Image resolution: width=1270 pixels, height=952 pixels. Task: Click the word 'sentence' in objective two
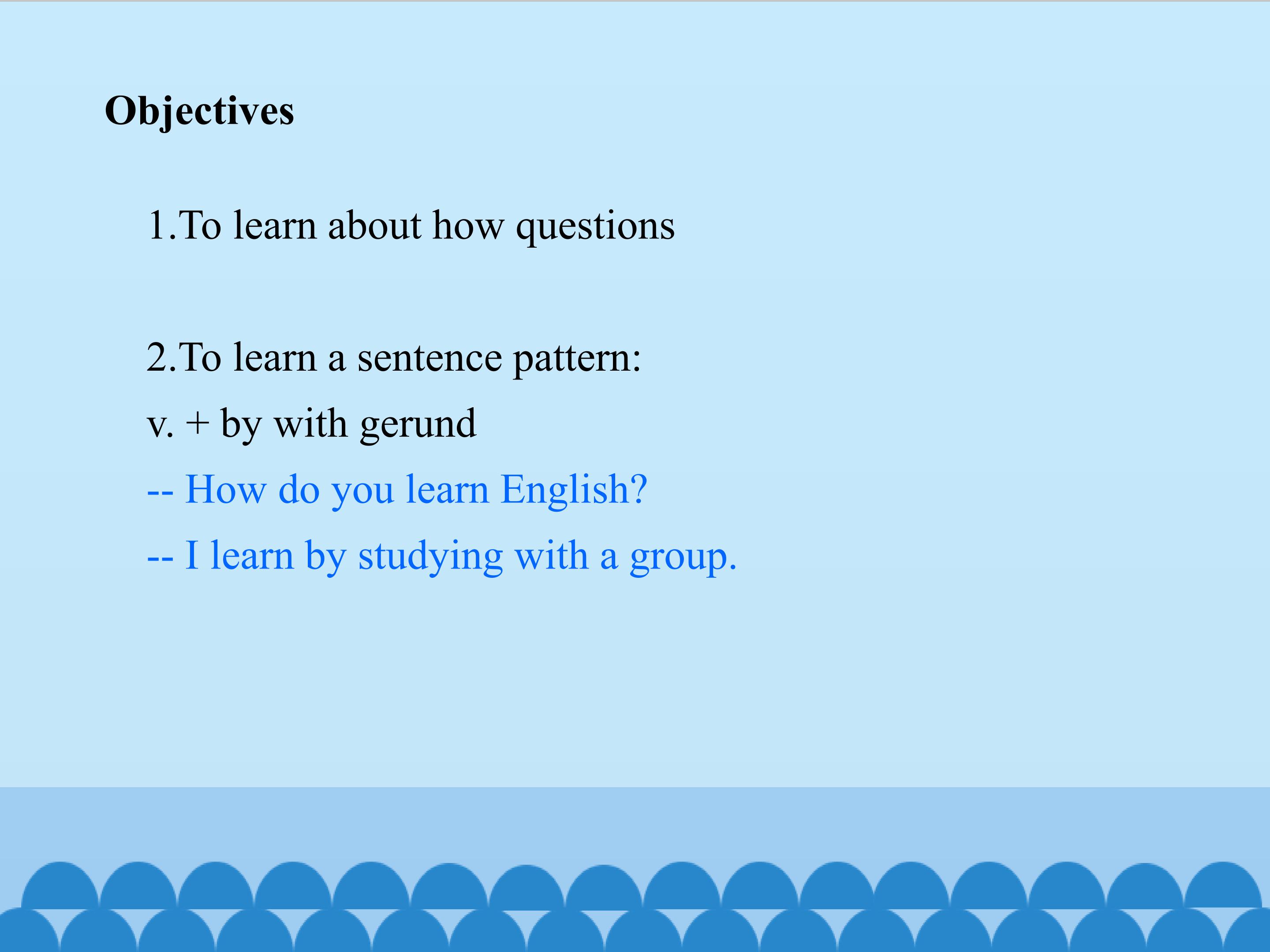430,359
